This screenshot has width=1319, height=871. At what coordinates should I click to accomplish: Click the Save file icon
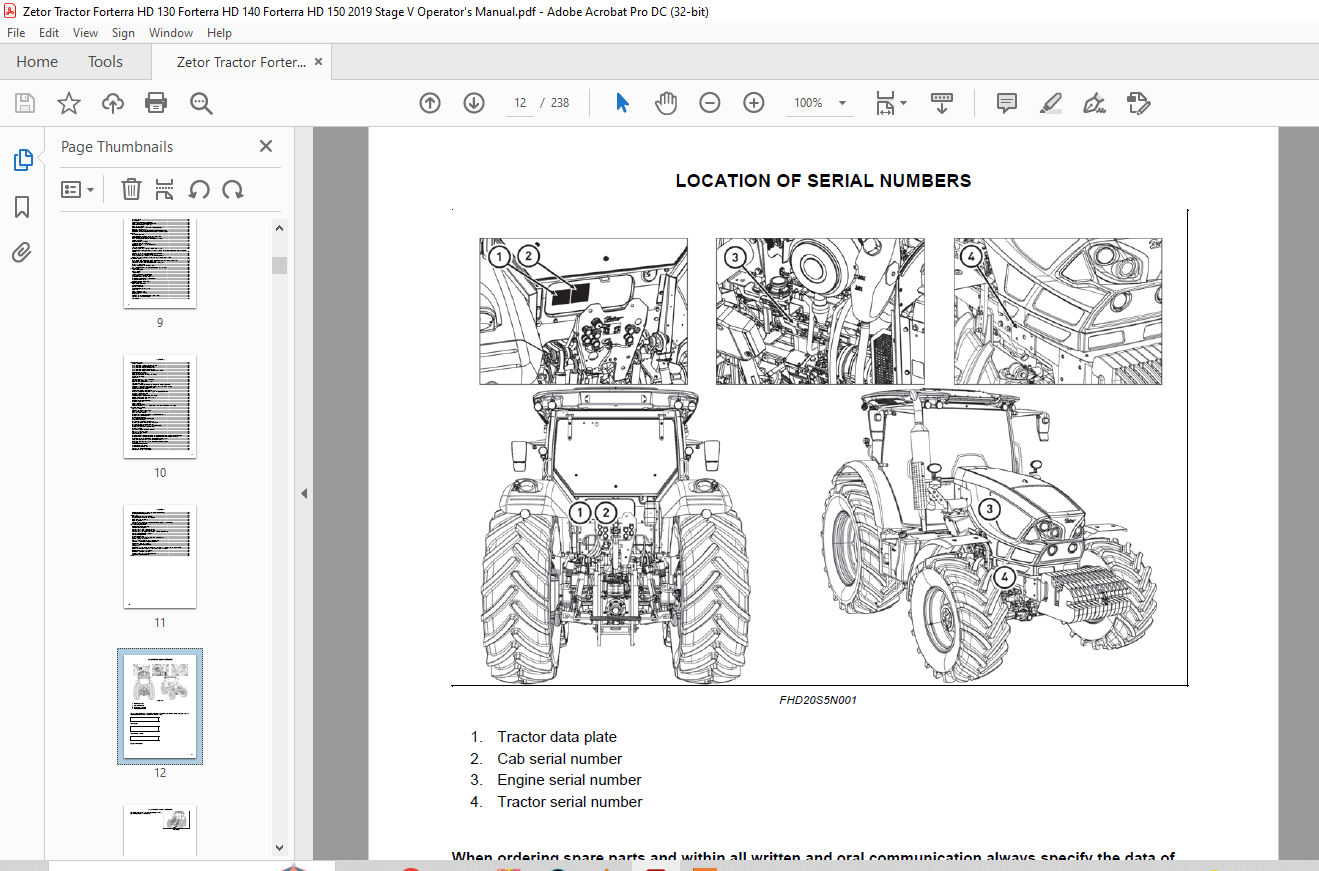point(25,103)
